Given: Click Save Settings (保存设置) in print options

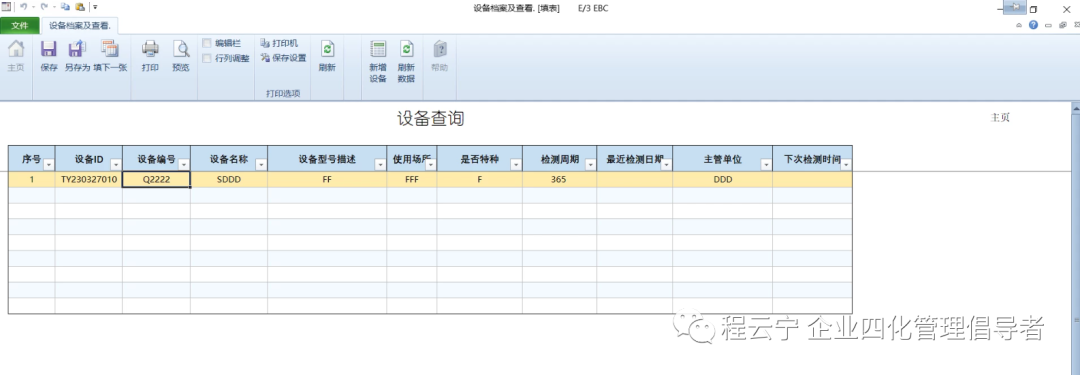Looking at the screenshot, I should 283,58.
